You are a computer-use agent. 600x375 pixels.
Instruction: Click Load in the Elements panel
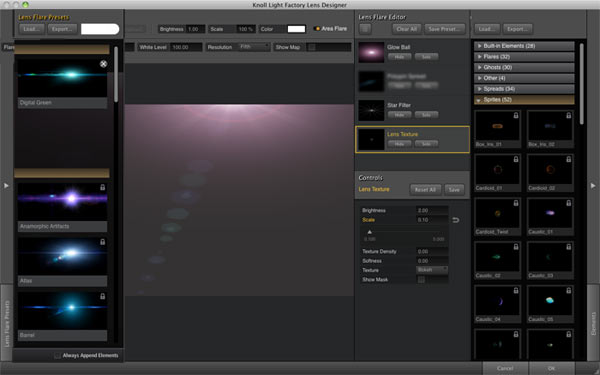pyautogui.click(x=487, y=29)
